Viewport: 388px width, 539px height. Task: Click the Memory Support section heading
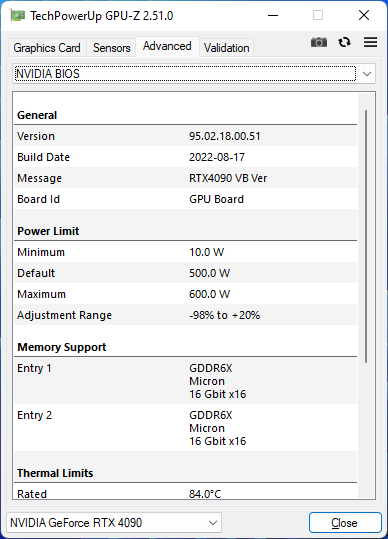[62, 347]
